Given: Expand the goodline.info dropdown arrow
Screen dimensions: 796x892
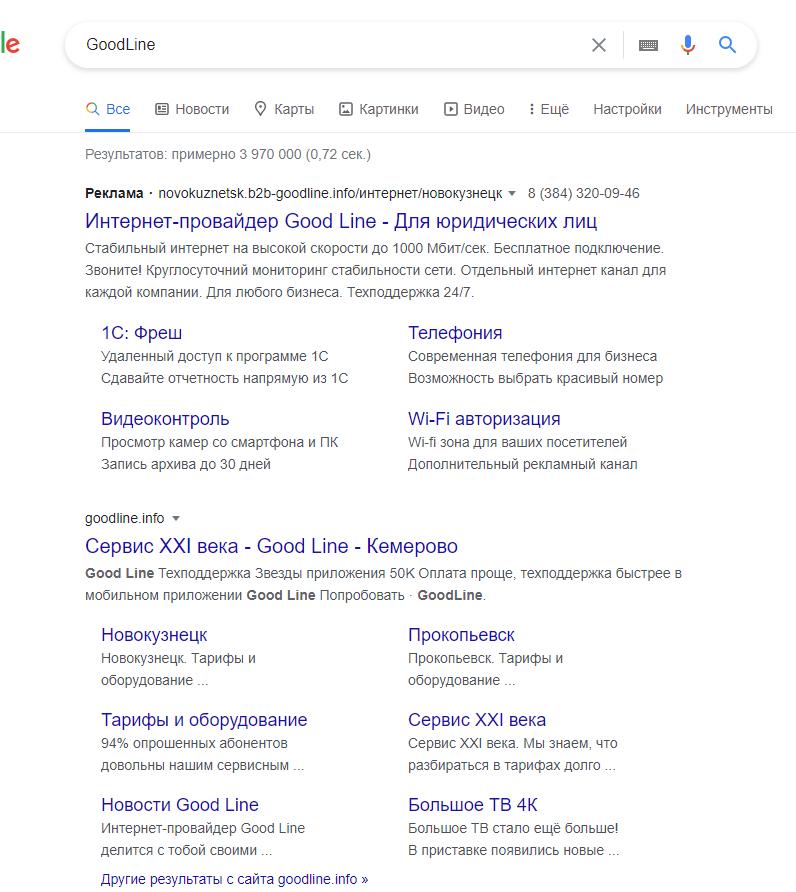Looking at the screenshot, I should [176, 519].
